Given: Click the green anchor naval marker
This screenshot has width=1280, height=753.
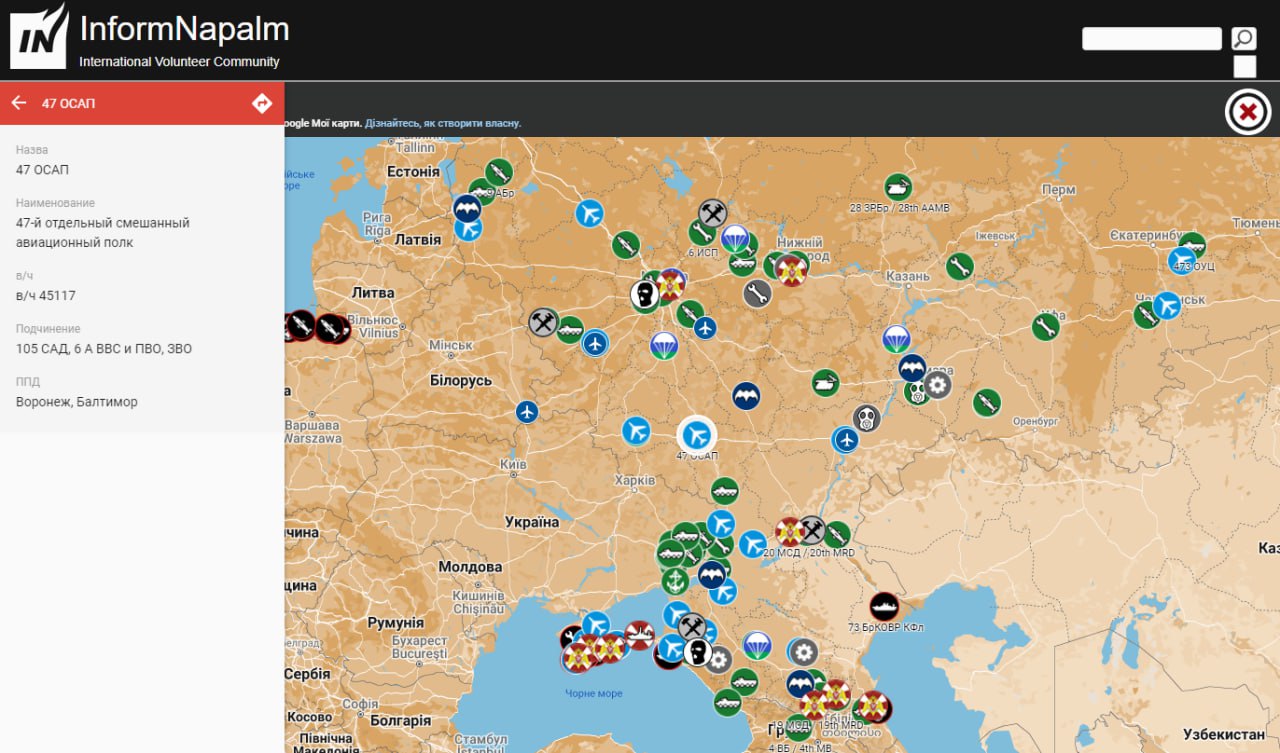Looking at the screenshot, I should coord(675,581).
